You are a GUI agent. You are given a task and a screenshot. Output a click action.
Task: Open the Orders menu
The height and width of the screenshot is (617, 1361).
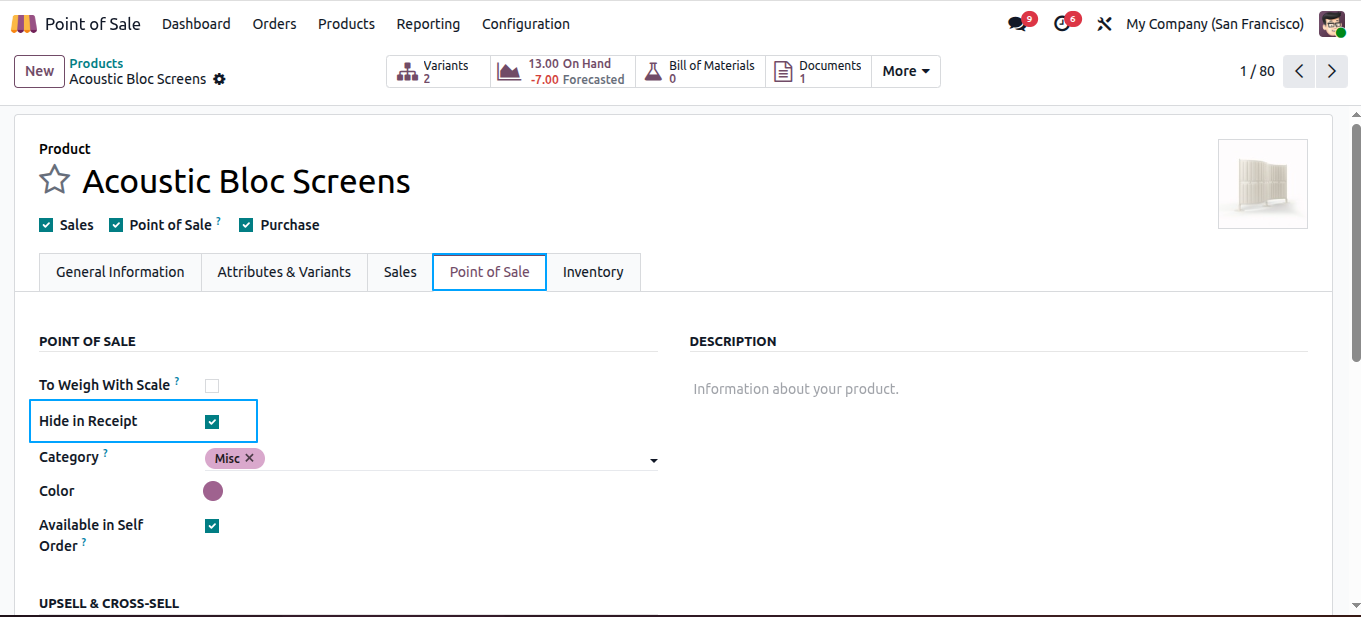(x=274, y=24)
